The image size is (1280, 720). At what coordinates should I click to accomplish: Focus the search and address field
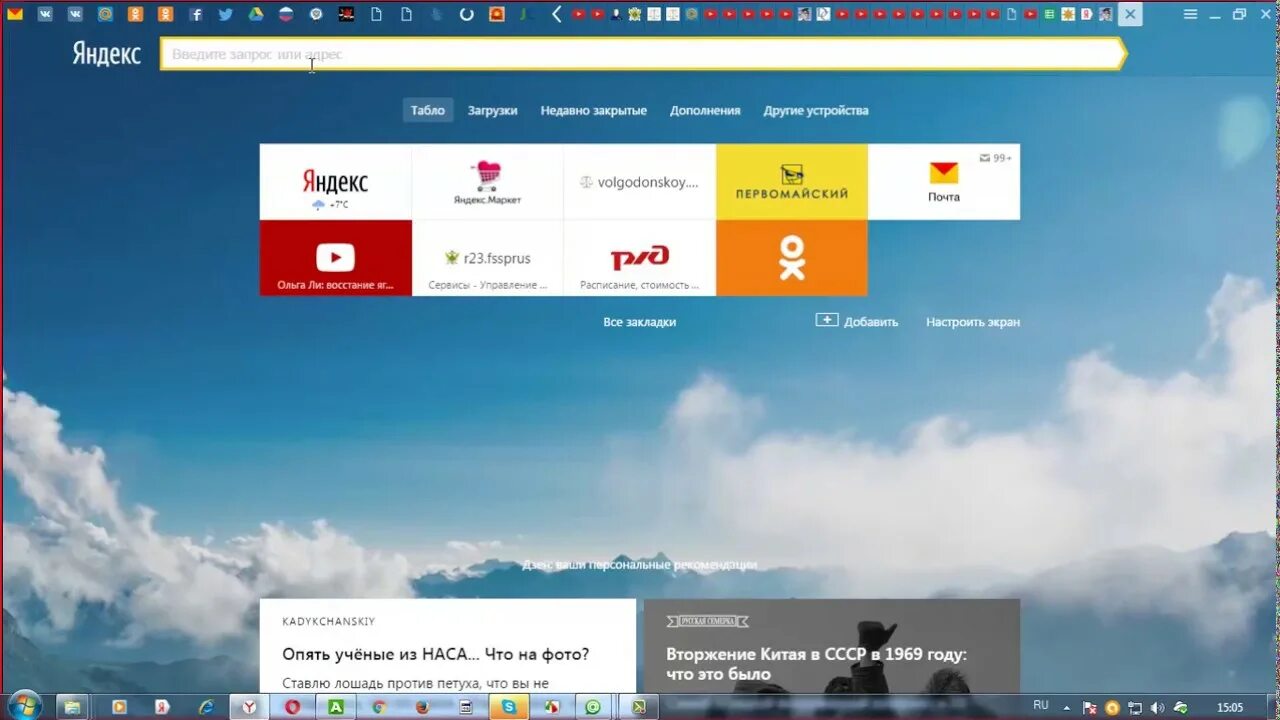pos(642,54)
